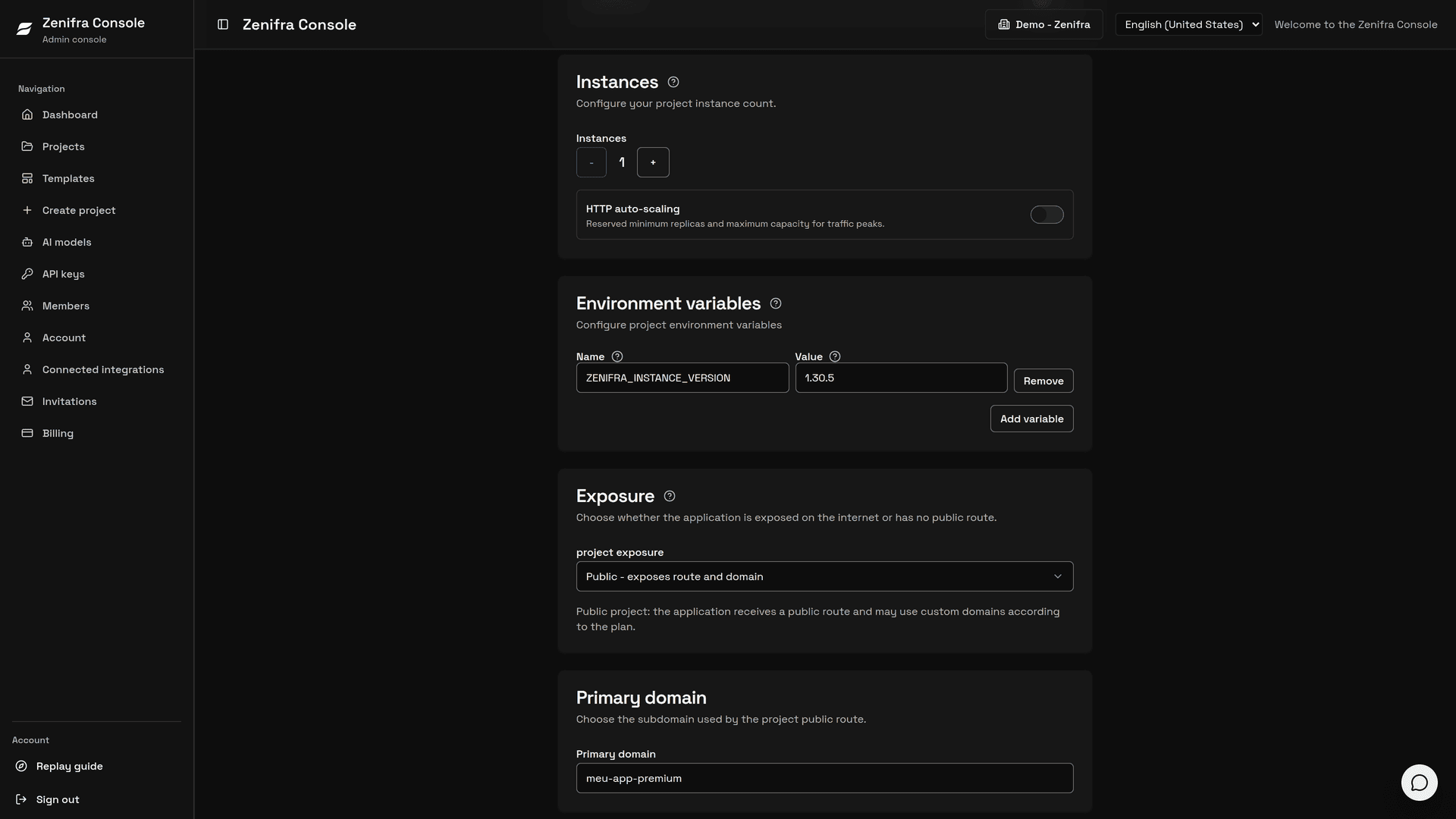The width and height of the screenshot is (1456, 819).
Task: Click the API keys key icon
Action: 27,274
